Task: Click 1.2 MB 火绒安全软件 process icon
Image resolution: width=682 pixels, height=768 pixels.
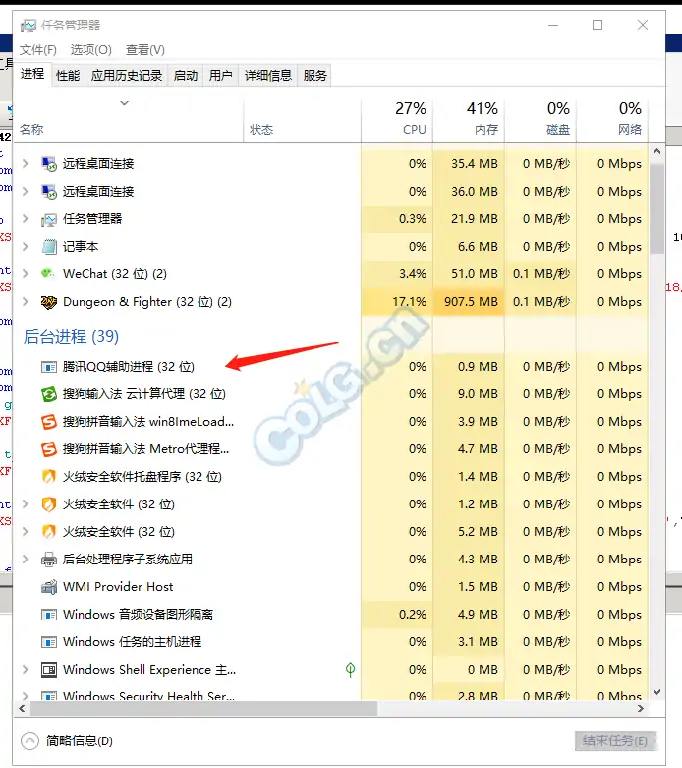Action: tap(49, 504)
